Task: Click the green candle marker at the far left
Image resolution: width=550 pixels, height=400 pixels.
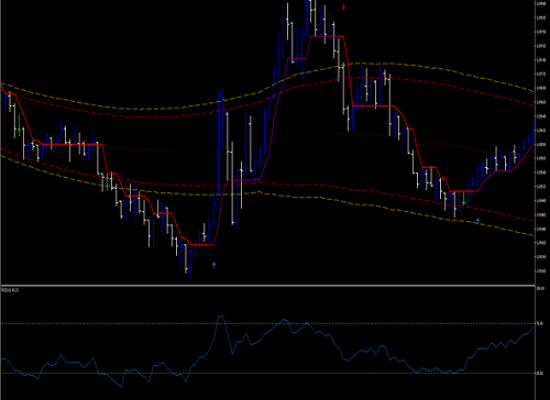Action: (19, 126)
